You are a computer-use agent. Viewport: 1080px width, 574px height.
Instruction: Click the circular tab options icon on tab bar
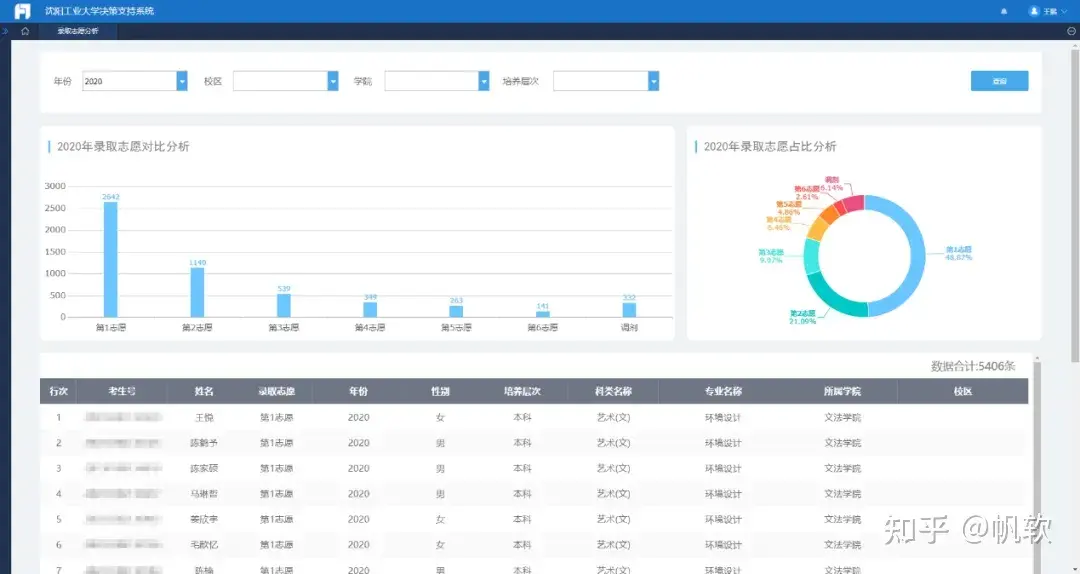click(1071, 31)
